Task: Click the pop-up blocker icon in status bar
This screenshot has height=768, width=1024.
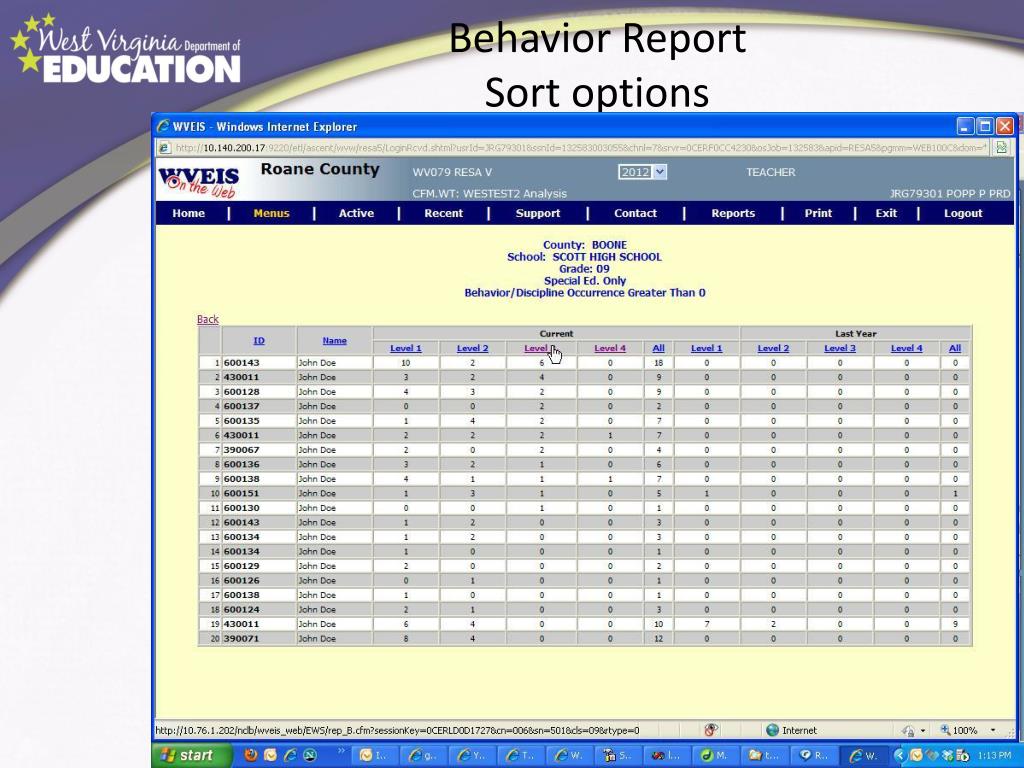Action: [711, 730]
